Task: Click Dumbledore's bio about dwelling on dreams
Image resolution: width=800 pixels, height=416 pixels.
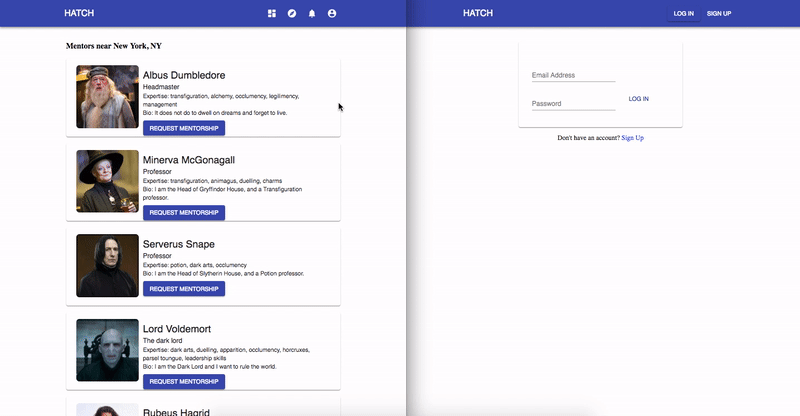Action: 215,113
